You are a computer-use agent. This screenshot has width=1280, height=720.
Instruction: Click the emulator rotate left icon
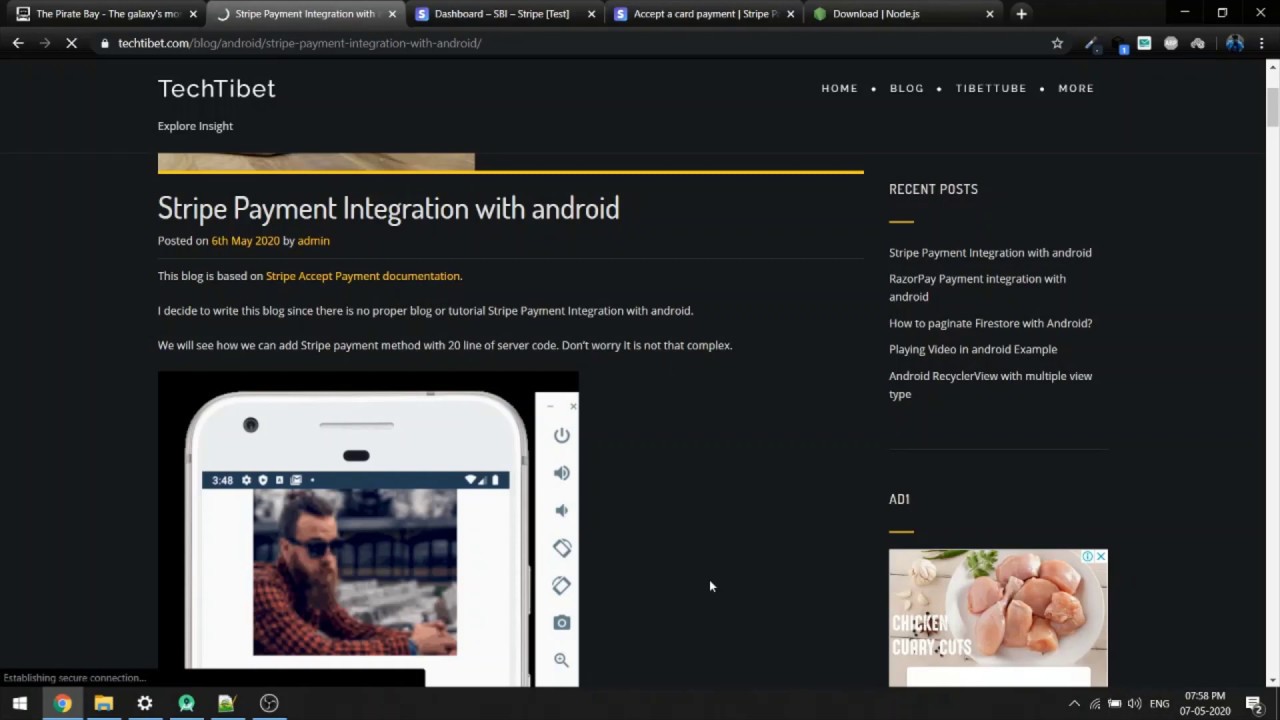(562, 548)
